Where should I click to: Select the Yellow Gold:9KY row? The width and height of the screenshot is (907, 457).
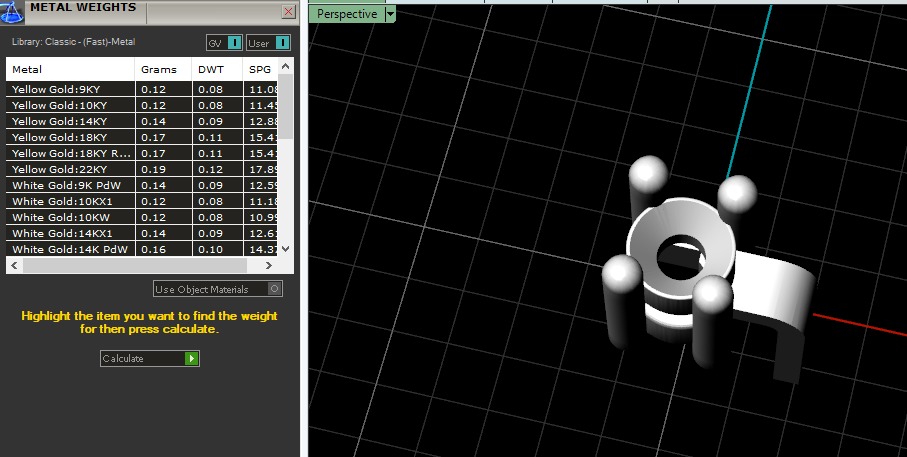[142, 89]
